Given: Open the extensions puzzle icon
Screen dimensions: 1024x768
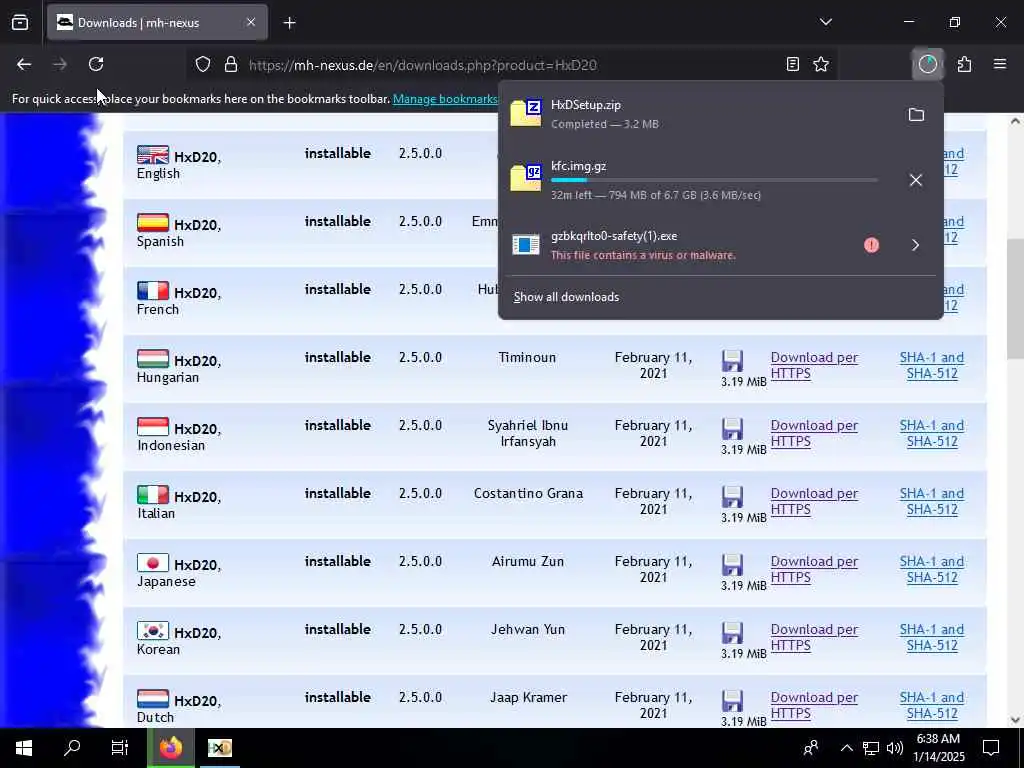Looking at the screenshot, I should point(965,64).
